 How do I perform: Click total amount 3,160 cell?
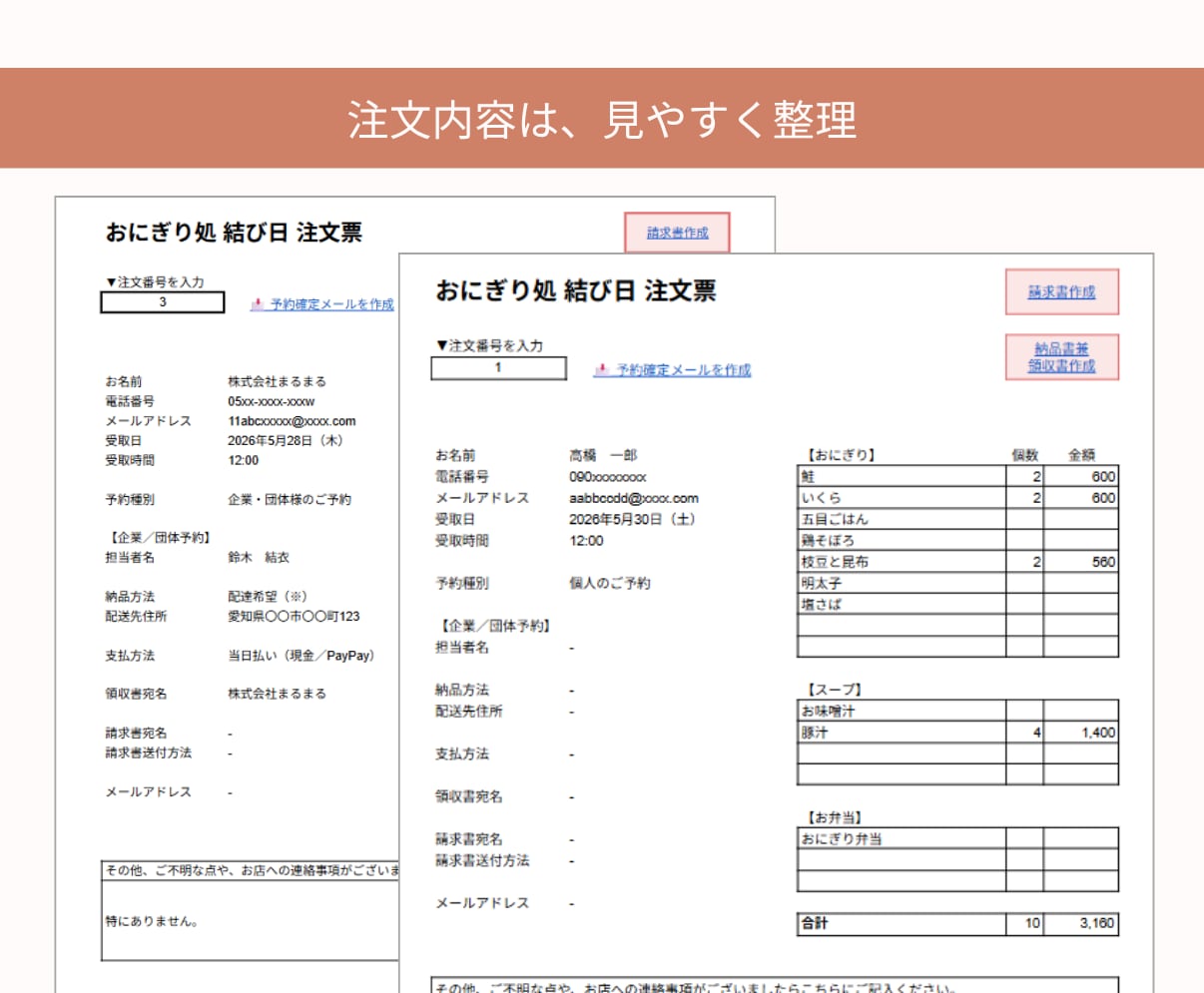(1081, 924)
